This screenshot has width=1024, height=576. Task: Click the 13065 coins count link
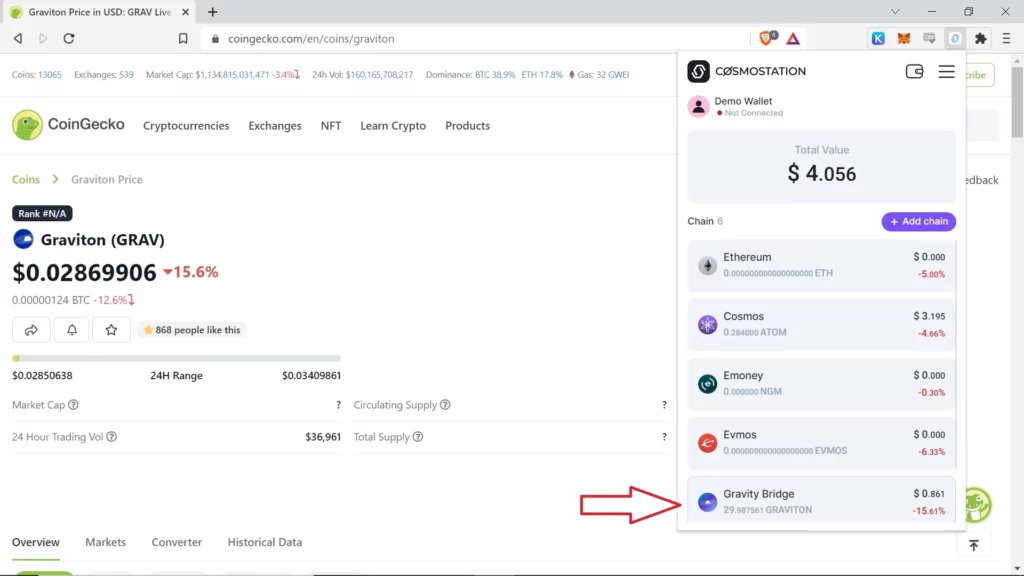pyautogui.click(x=50, y=74)
